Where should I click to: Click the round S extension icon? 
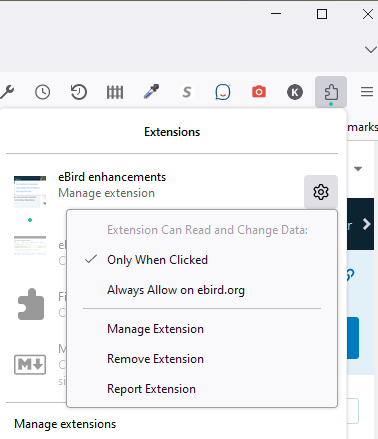coord(187,92)
